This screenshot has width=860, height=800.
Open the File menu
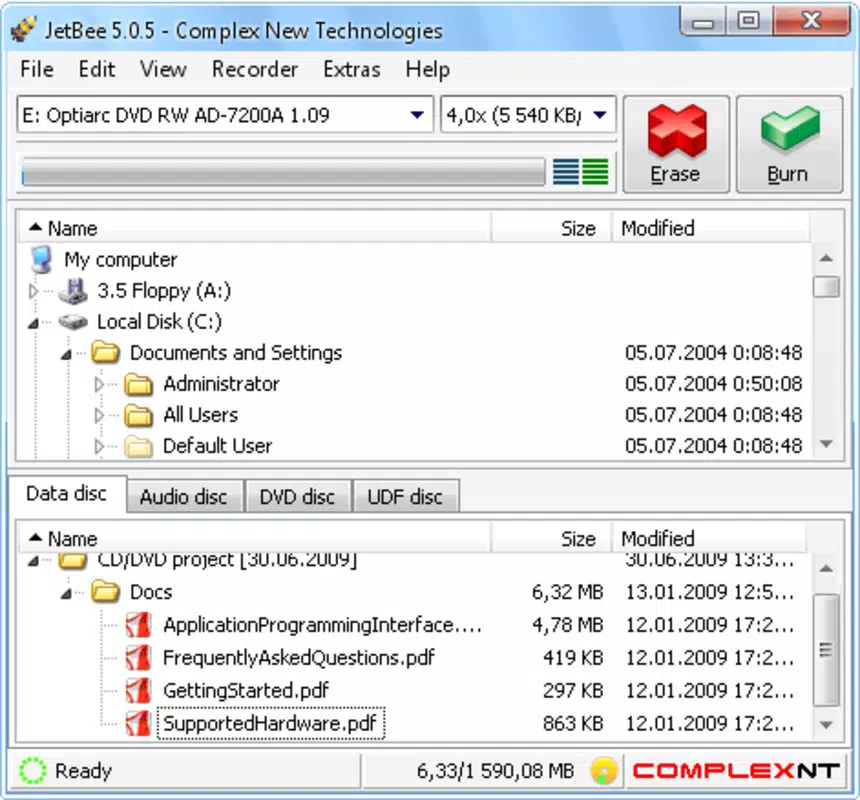tap(37, 70)
